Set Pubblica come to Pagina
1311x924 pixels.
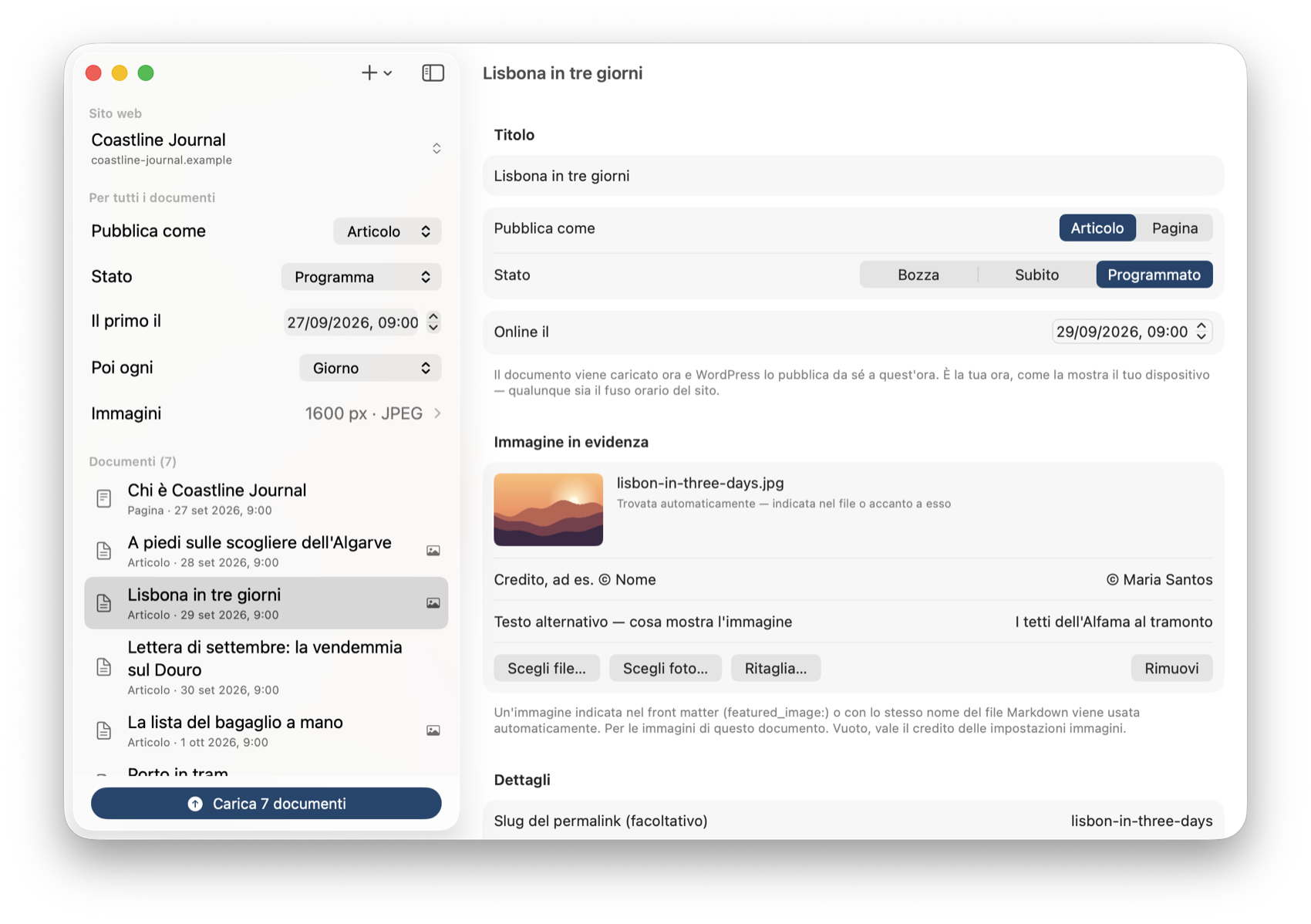tap(1175, 228)
